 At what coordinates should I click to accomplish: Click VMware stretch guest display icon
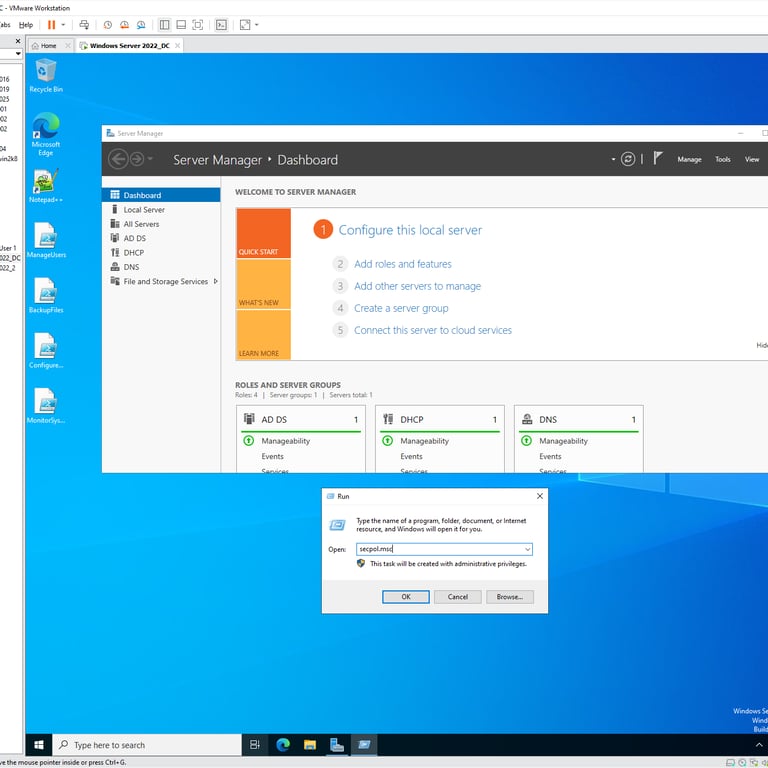pos(245,24)
